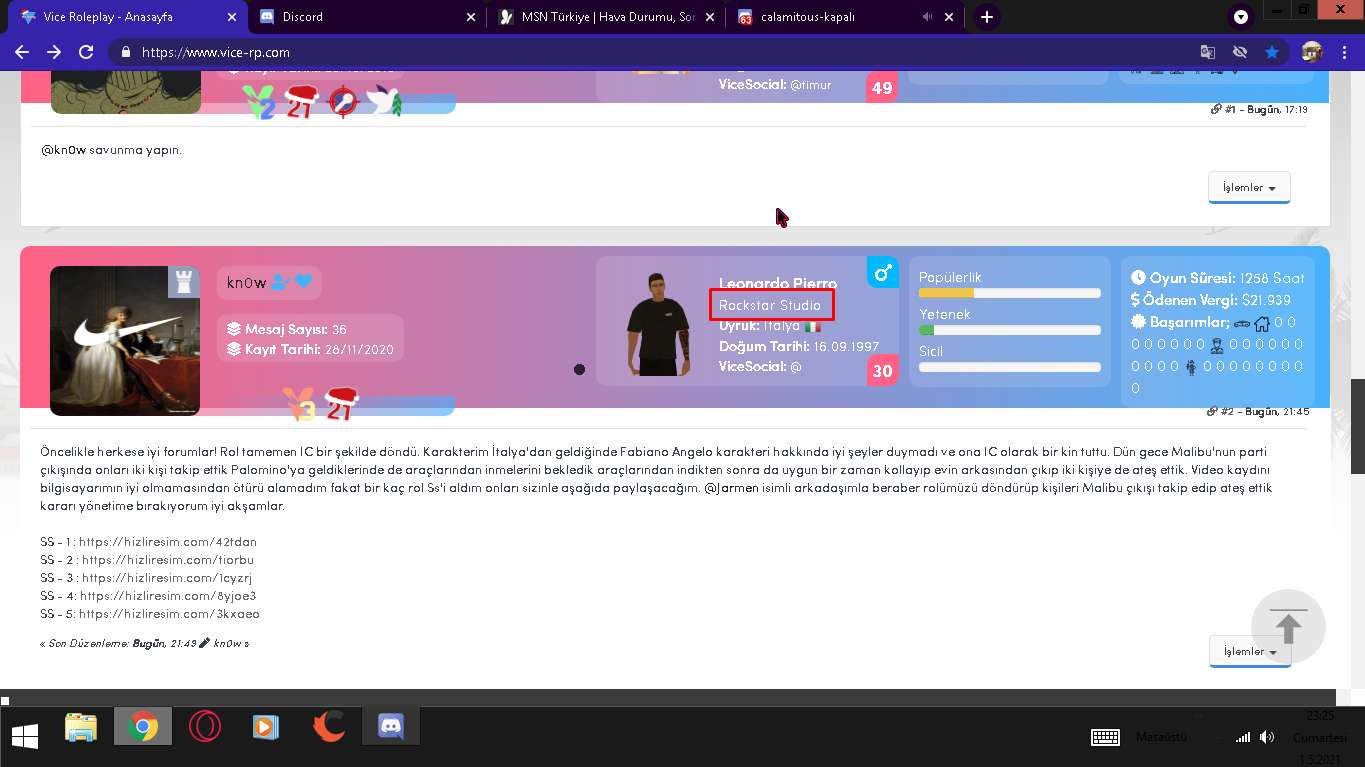Screen dimensions: 1365x767
Task: Click the Popülerlik progress bar
Action: point(1009,293)
